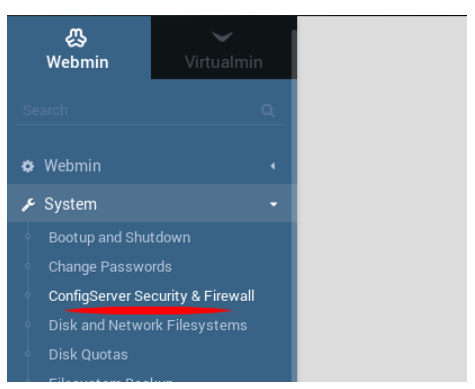Switch to the Virtualmin tab
The image size is (475, 389).
[x=223, y=47]
